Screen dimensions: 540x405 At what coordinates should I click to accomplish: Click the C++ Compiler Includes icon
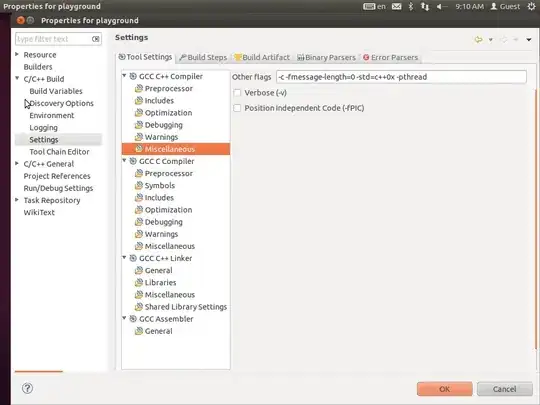click(139, 101)
